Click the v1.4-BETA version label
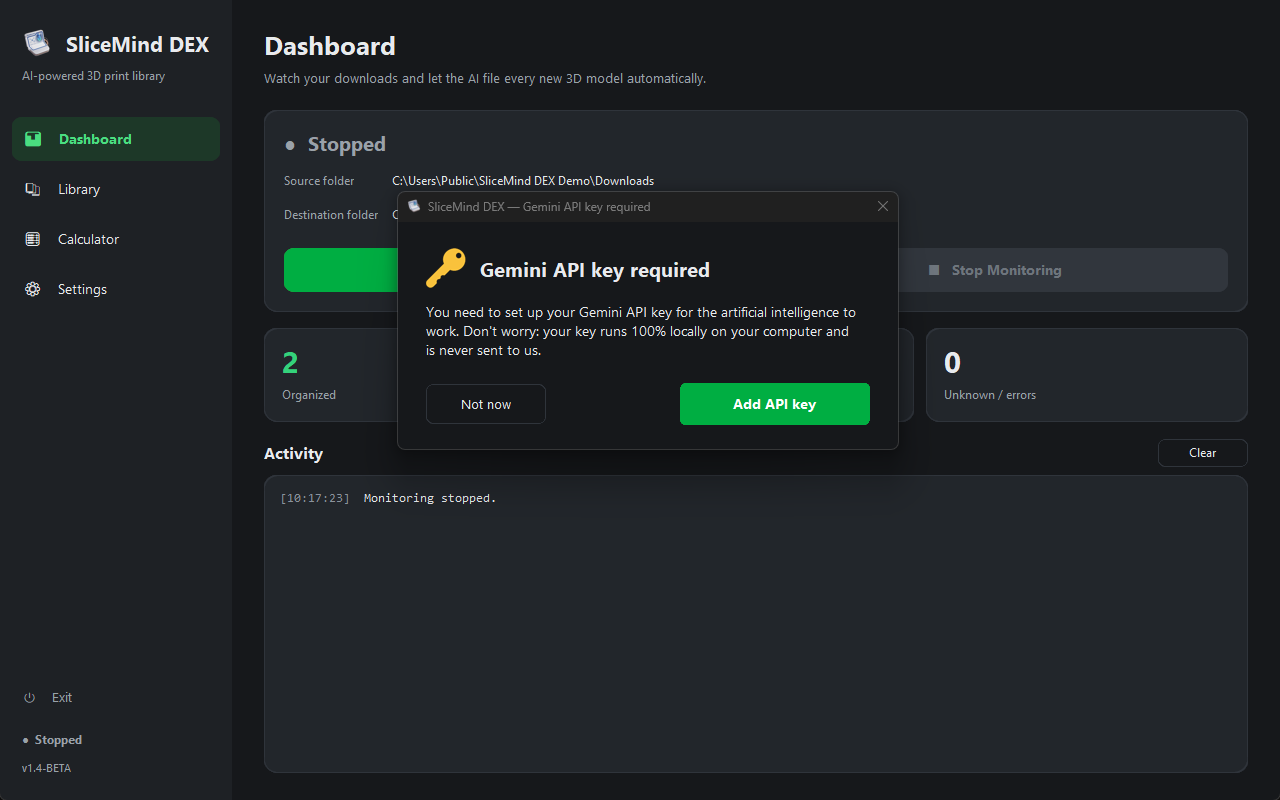1280x800 pixels. [x=46, y=768]
